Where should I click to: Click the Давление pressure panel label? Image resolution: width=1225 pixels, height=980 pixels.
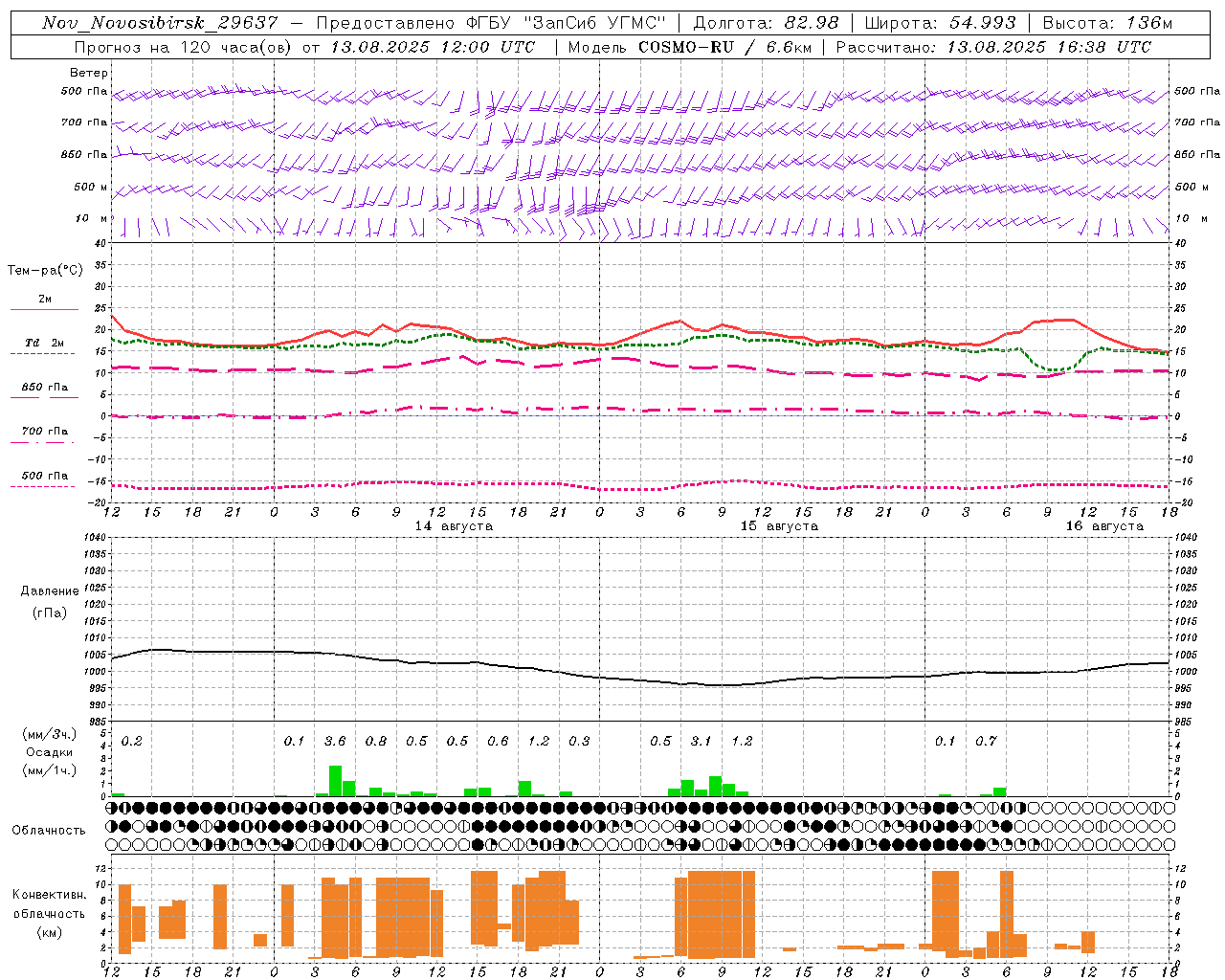point(49,591)
